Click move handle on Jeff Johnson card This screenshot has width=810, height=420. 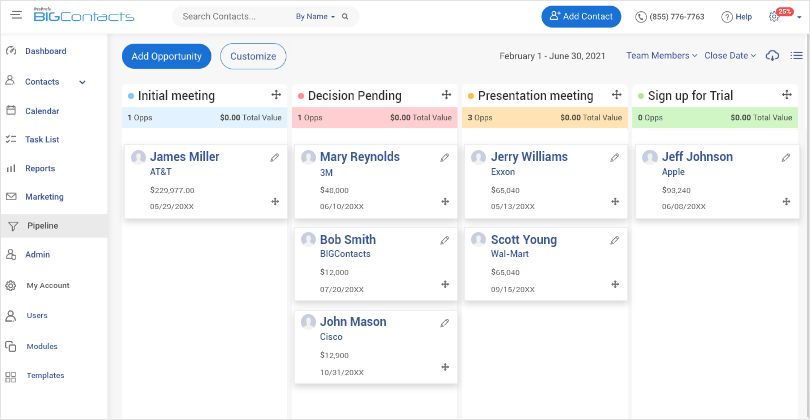[x=786, y=201]
